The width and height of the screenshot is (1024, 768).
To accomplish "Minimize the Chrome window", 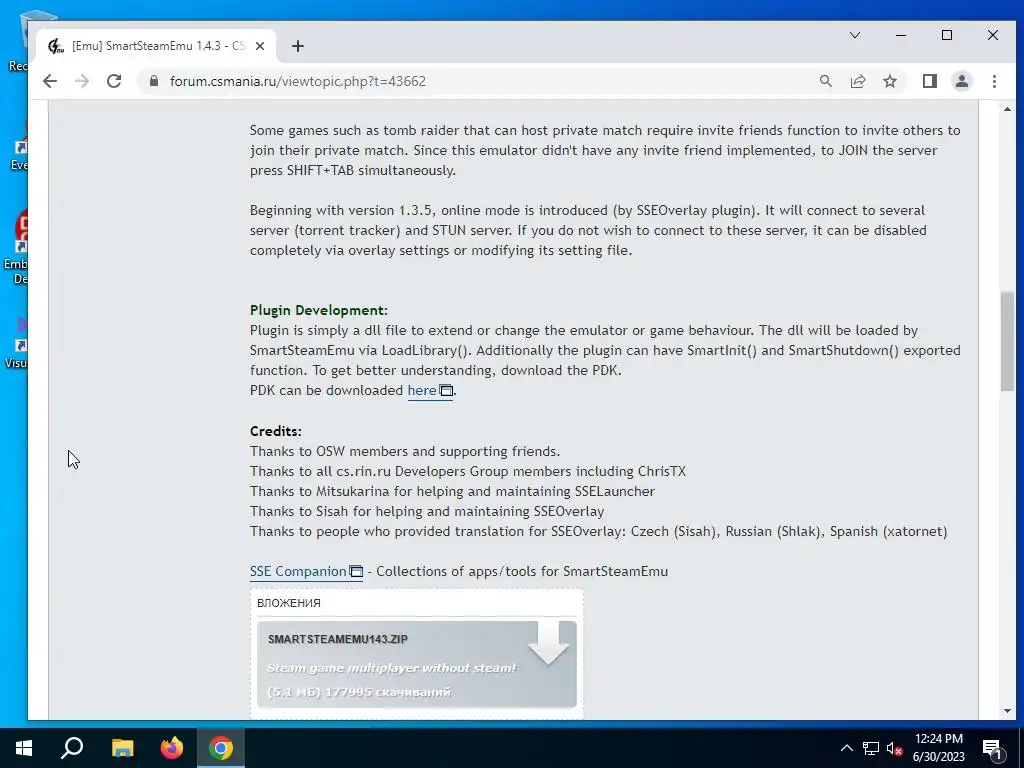I will (901, 35).
